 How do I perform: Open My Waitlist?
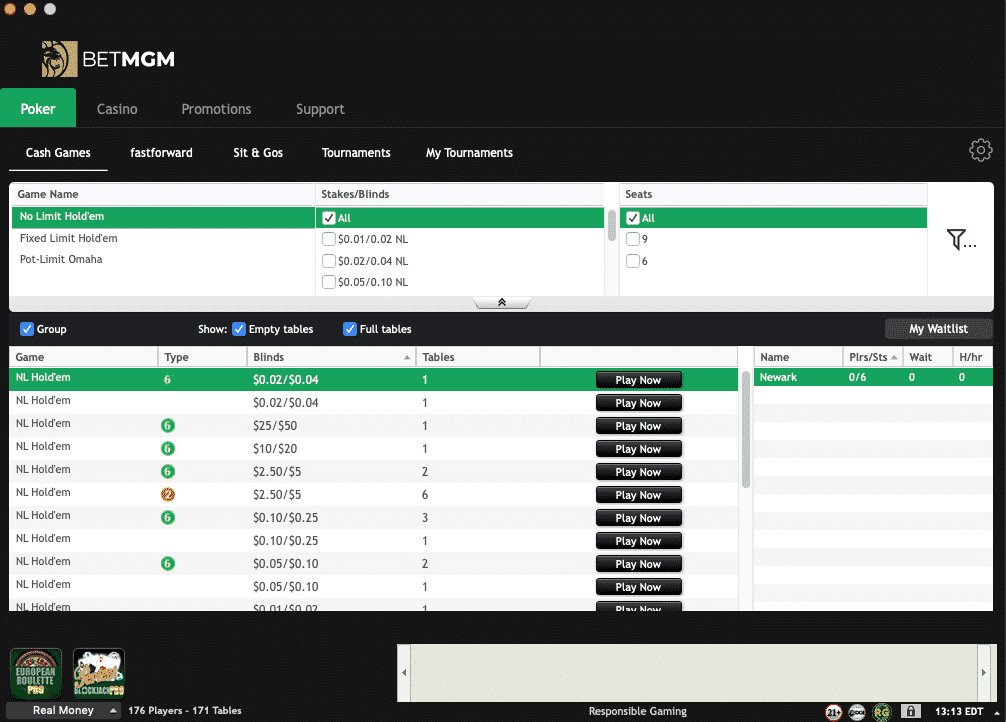[938, 329]
